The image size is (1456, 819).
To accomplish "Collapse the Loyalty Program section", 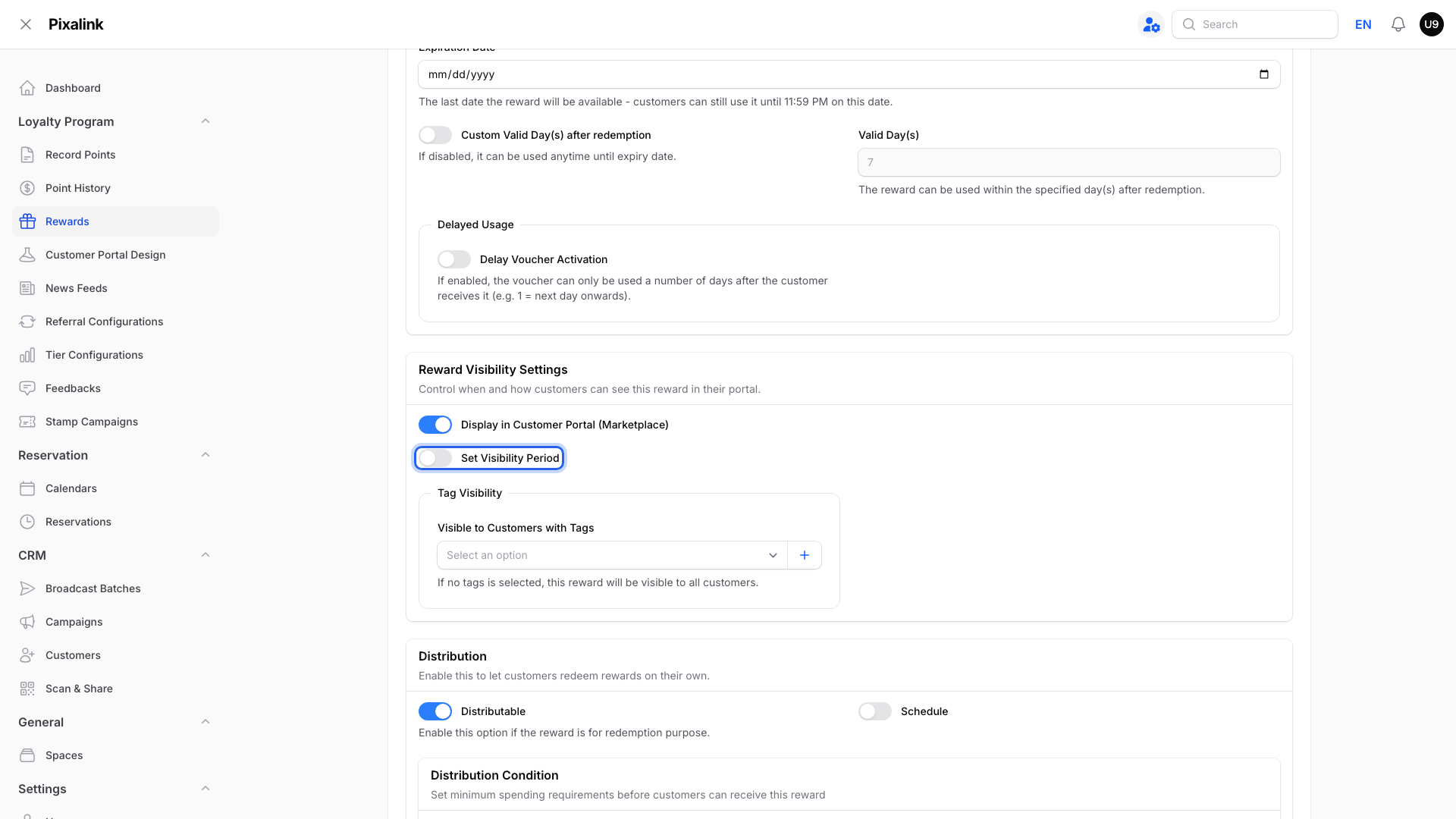I will click(206, 121).
